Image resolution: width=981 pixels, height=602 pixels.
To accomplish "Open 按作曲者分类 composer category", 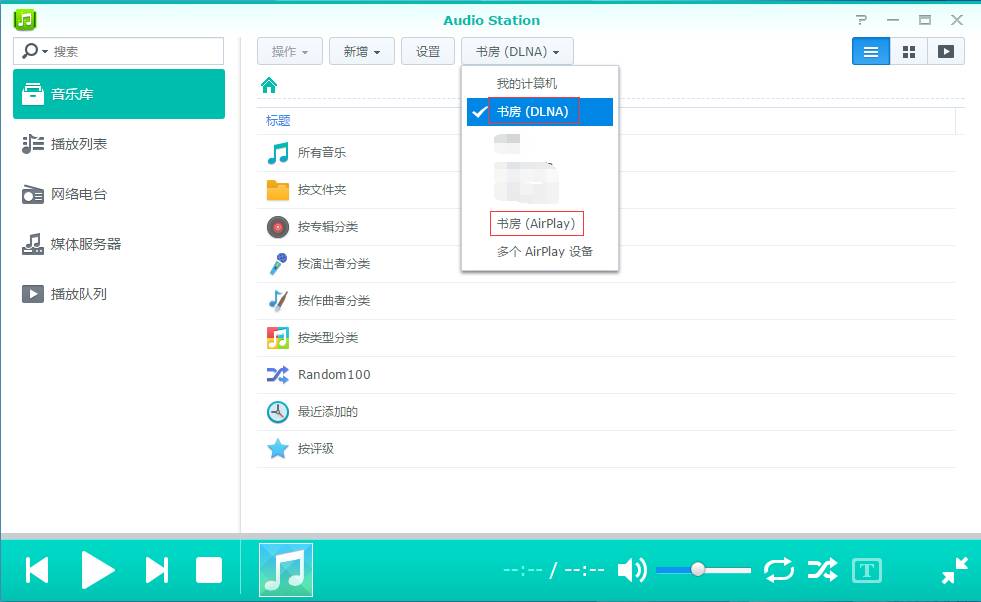I will coord(606,300).
